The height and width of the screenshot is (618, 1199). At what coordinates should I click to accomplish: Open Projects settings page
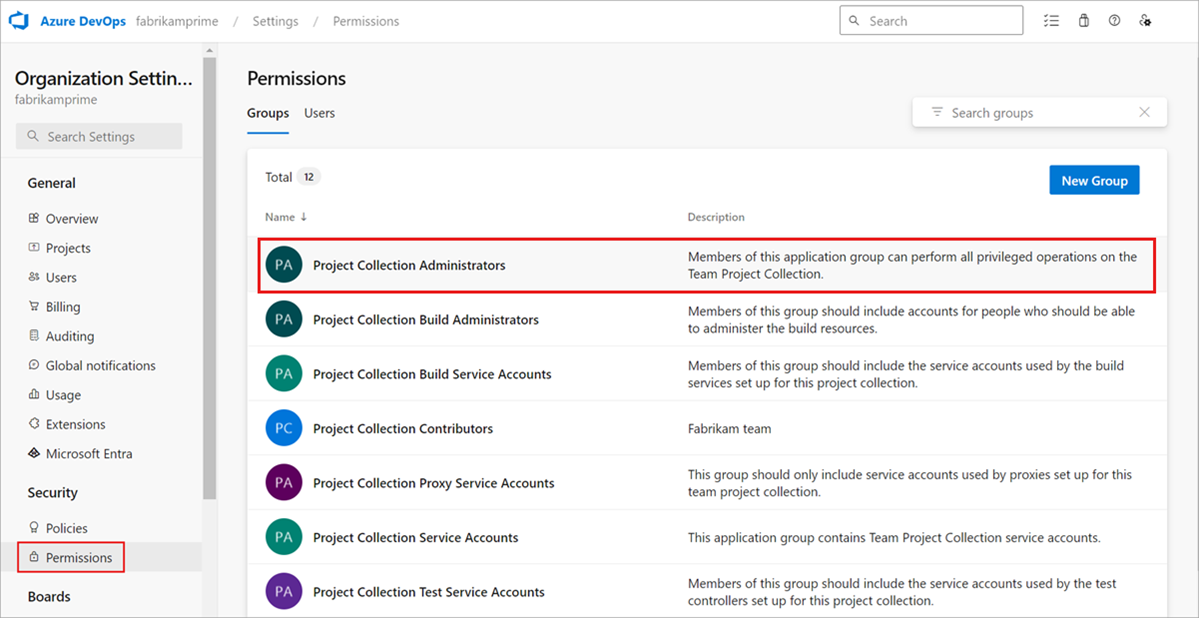pyautogui.click(x=68, y=249)
